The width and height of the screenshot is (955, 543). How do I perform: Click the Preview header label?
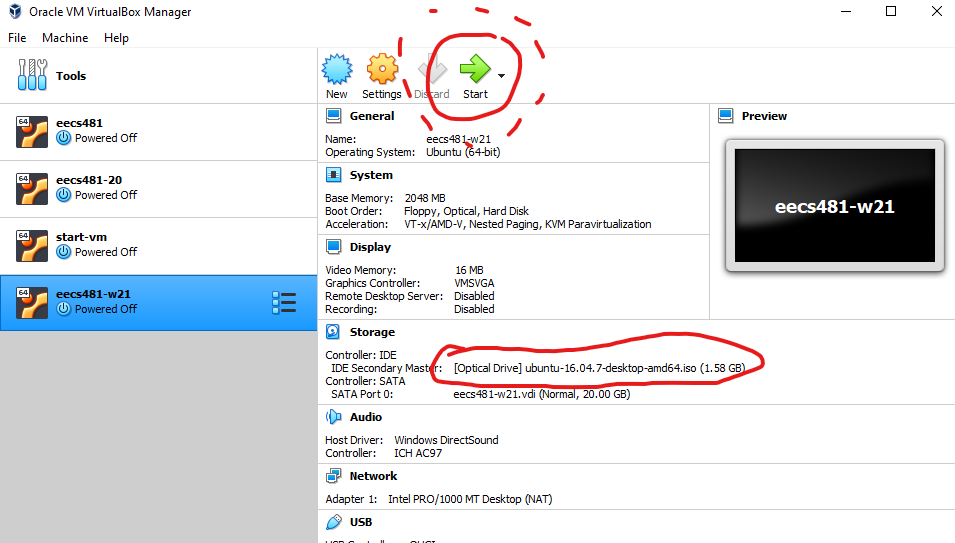pyautogui.click(x=764, y=116)
